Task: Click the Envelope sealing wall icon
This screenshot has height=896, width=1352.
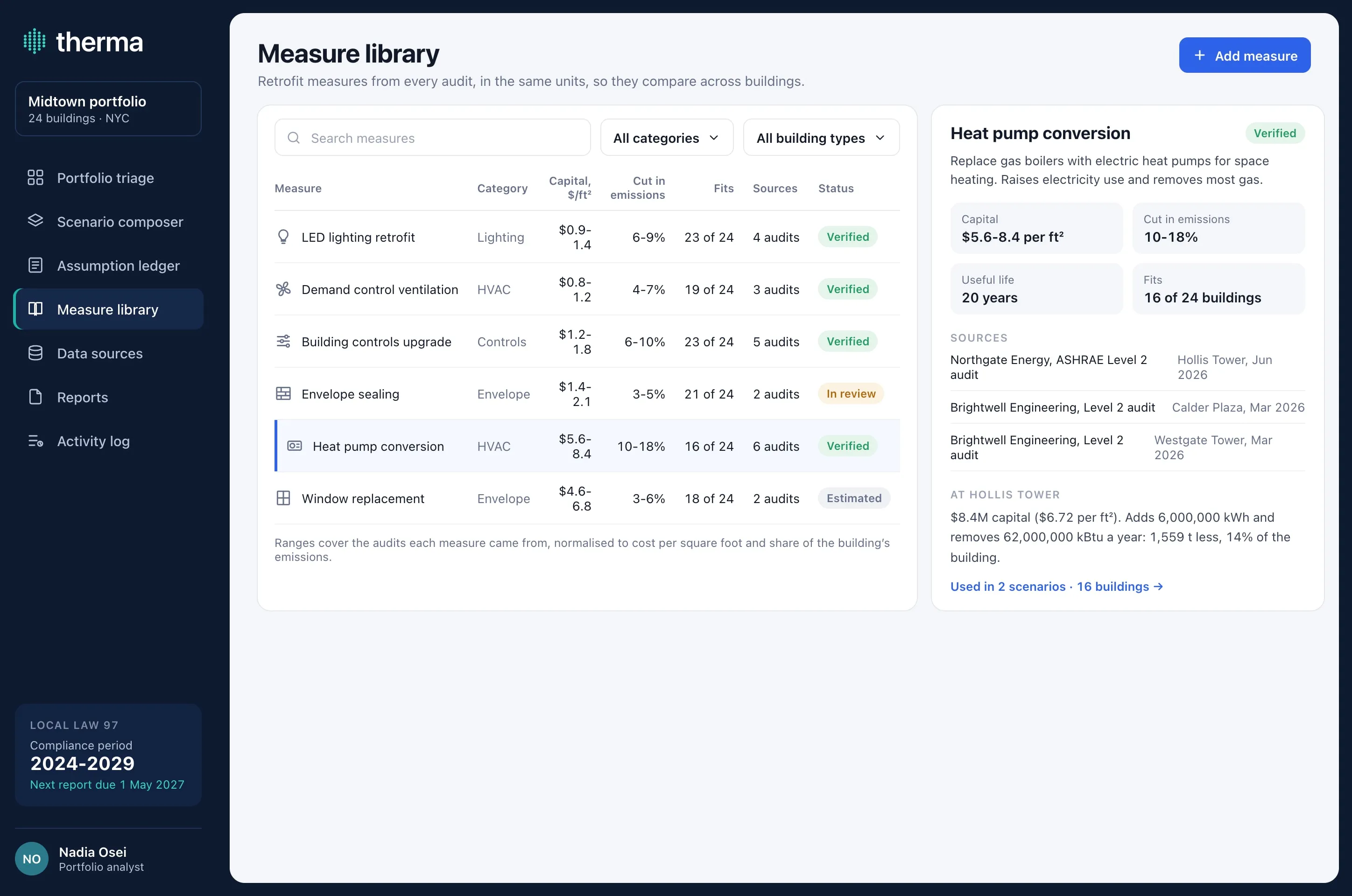Action: (283, 393)
